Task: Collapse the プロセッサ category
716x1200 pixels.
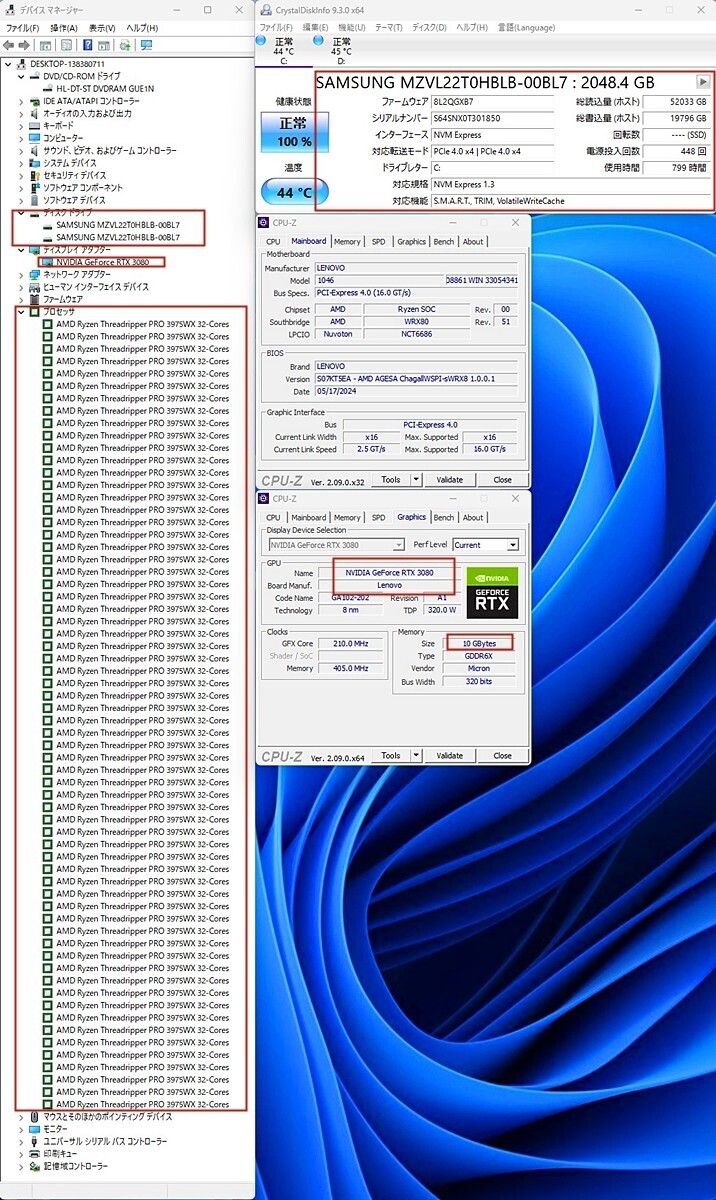Action: 22,311
